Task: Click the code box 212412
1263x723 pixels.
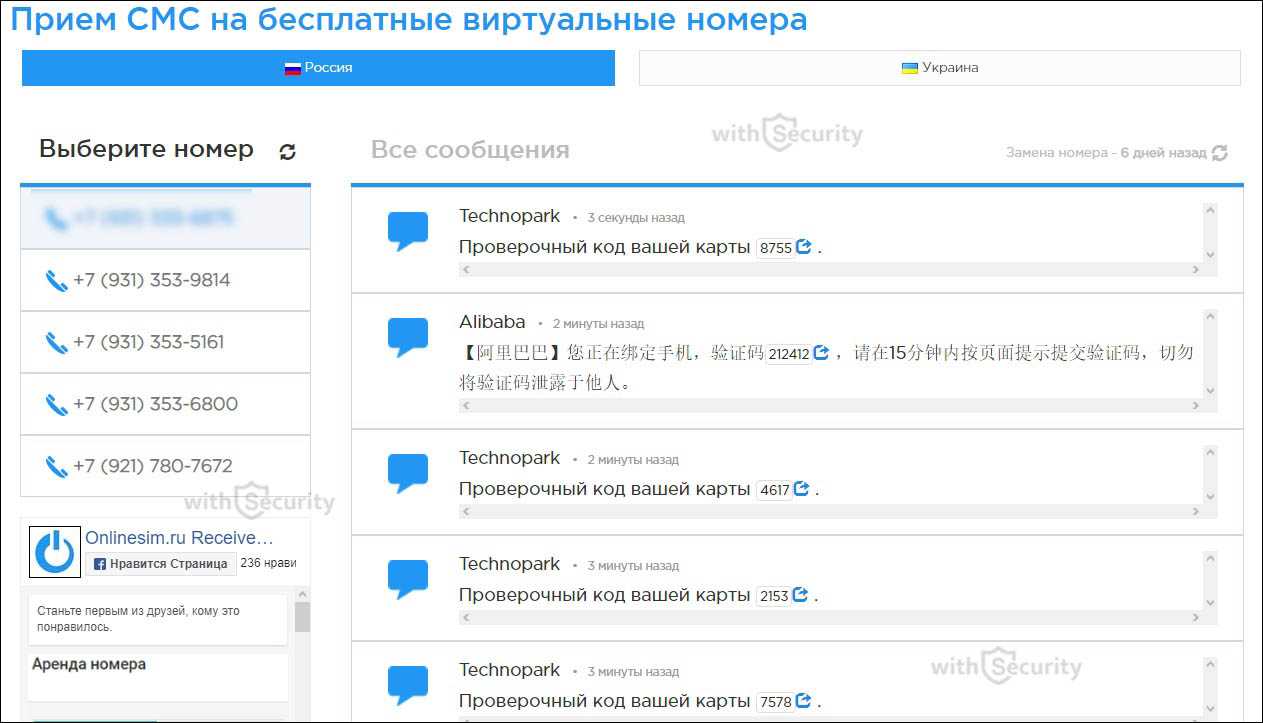Action: (789, 354)
